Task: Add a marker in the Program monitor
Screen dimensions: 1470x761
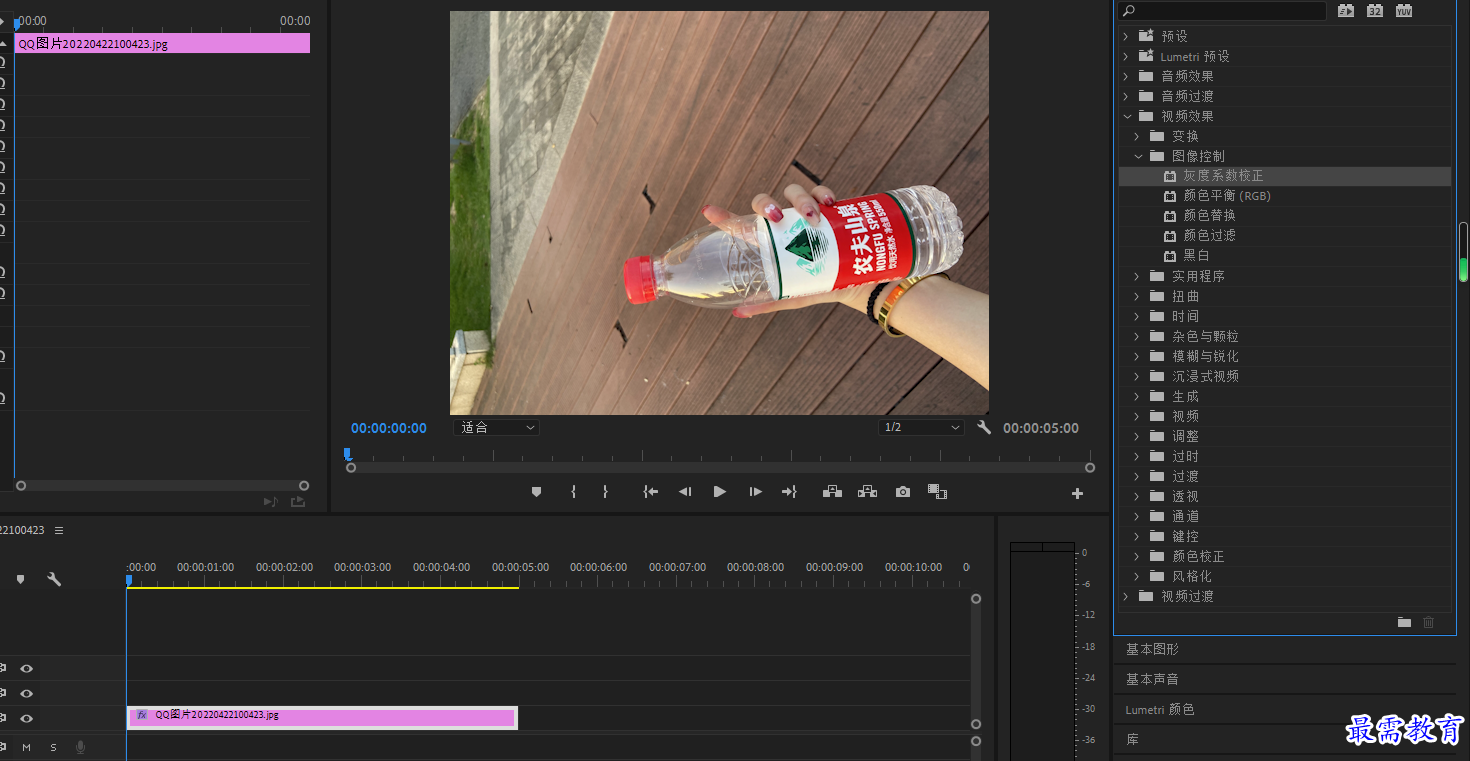Action: point(536,492)
